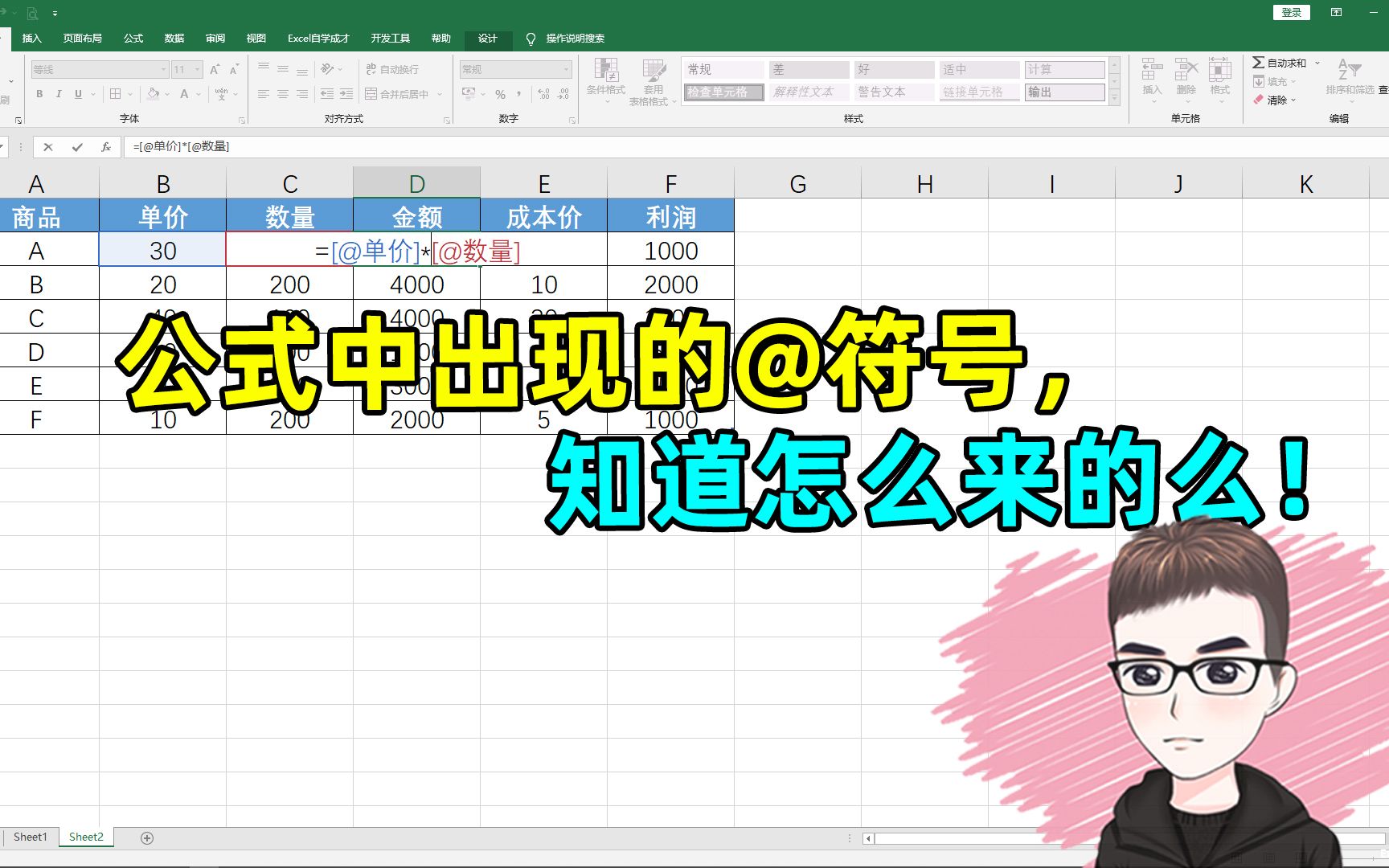The width and height of the screenshot is (1389, 868).
Task: Add a new sheet with plus button
Action: pos(147,837)
